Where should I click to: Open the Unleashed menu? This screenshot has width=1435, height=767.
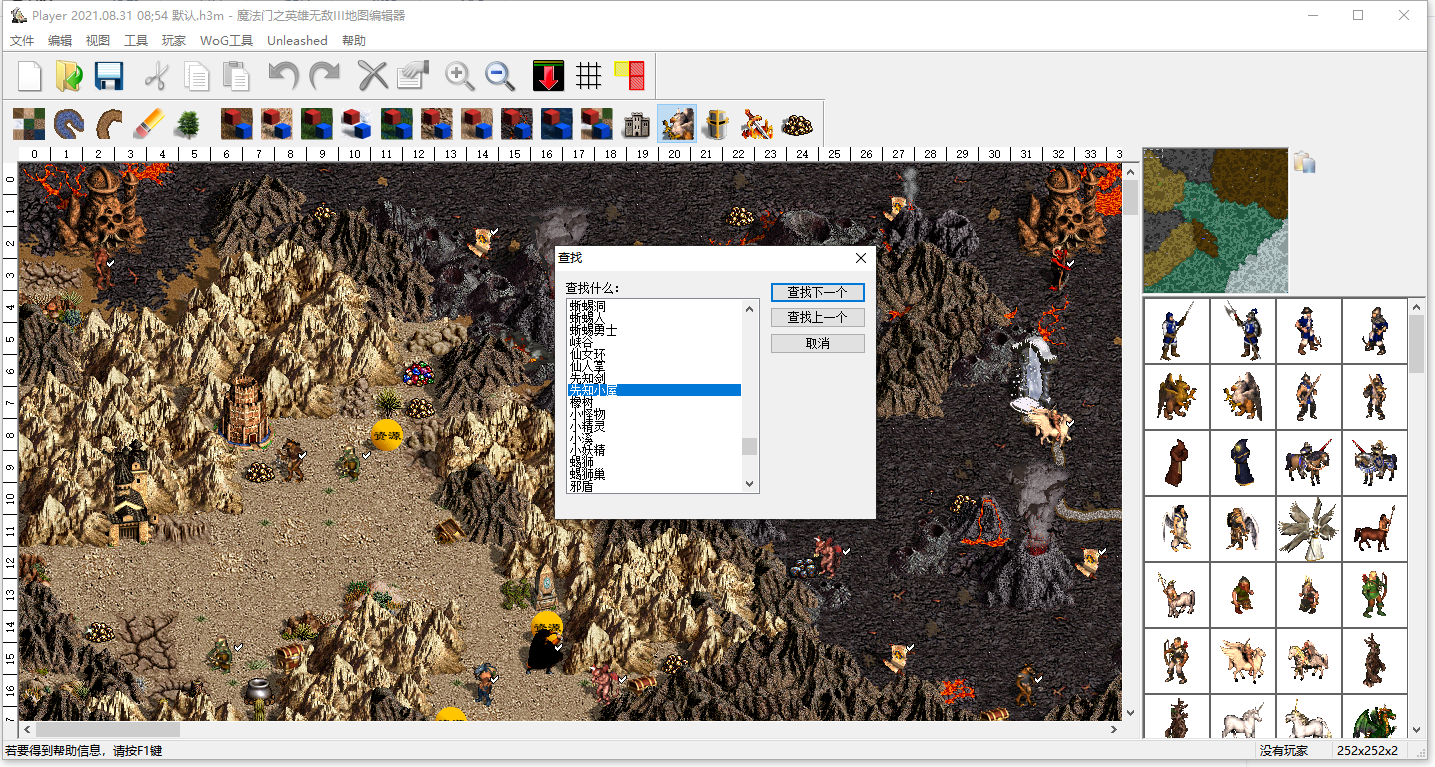[297, 41]
